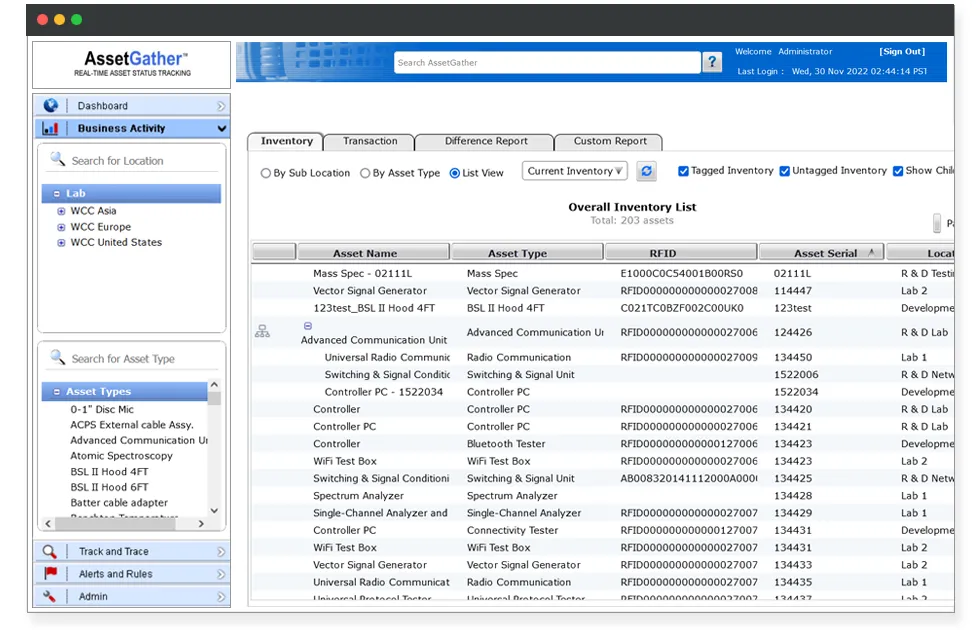Expand the WCC Europe tree node
980x630 pixels.
[61, 227]
